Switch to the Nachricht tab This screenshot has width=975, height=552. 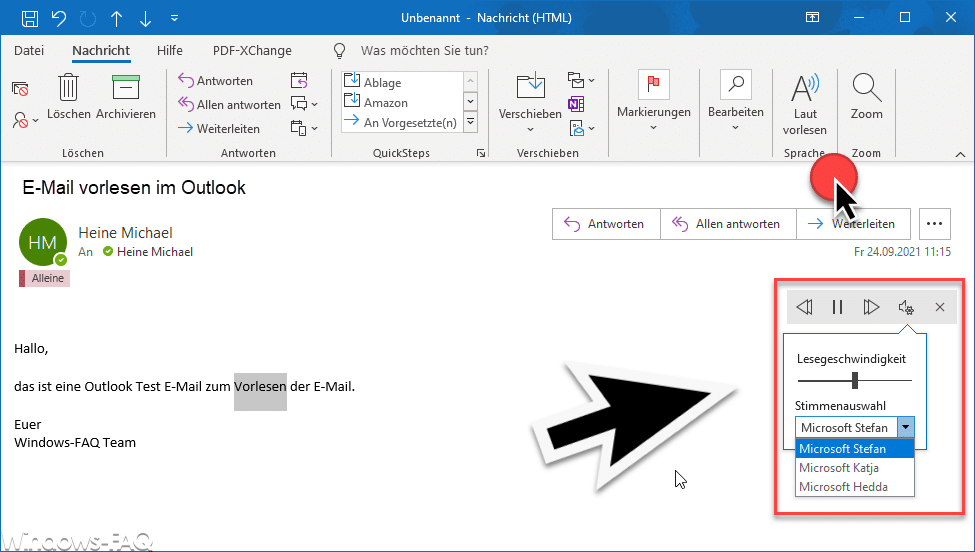[101, 51]
